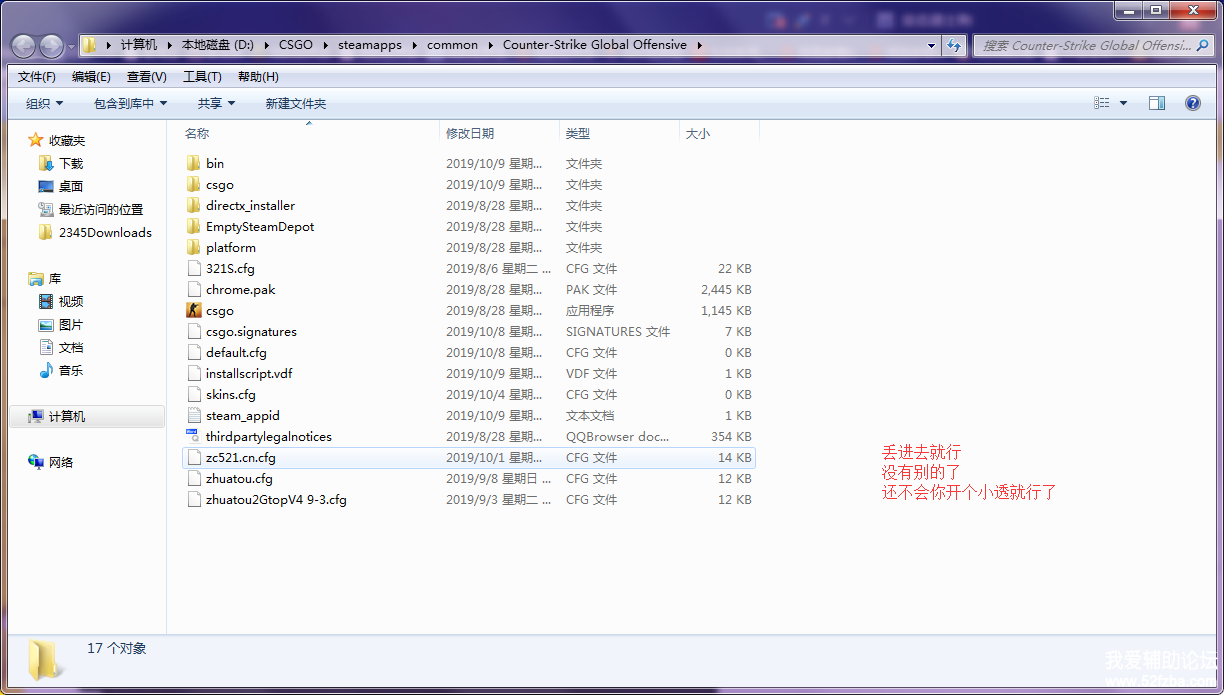Open the 查看(V) menu

147,77
